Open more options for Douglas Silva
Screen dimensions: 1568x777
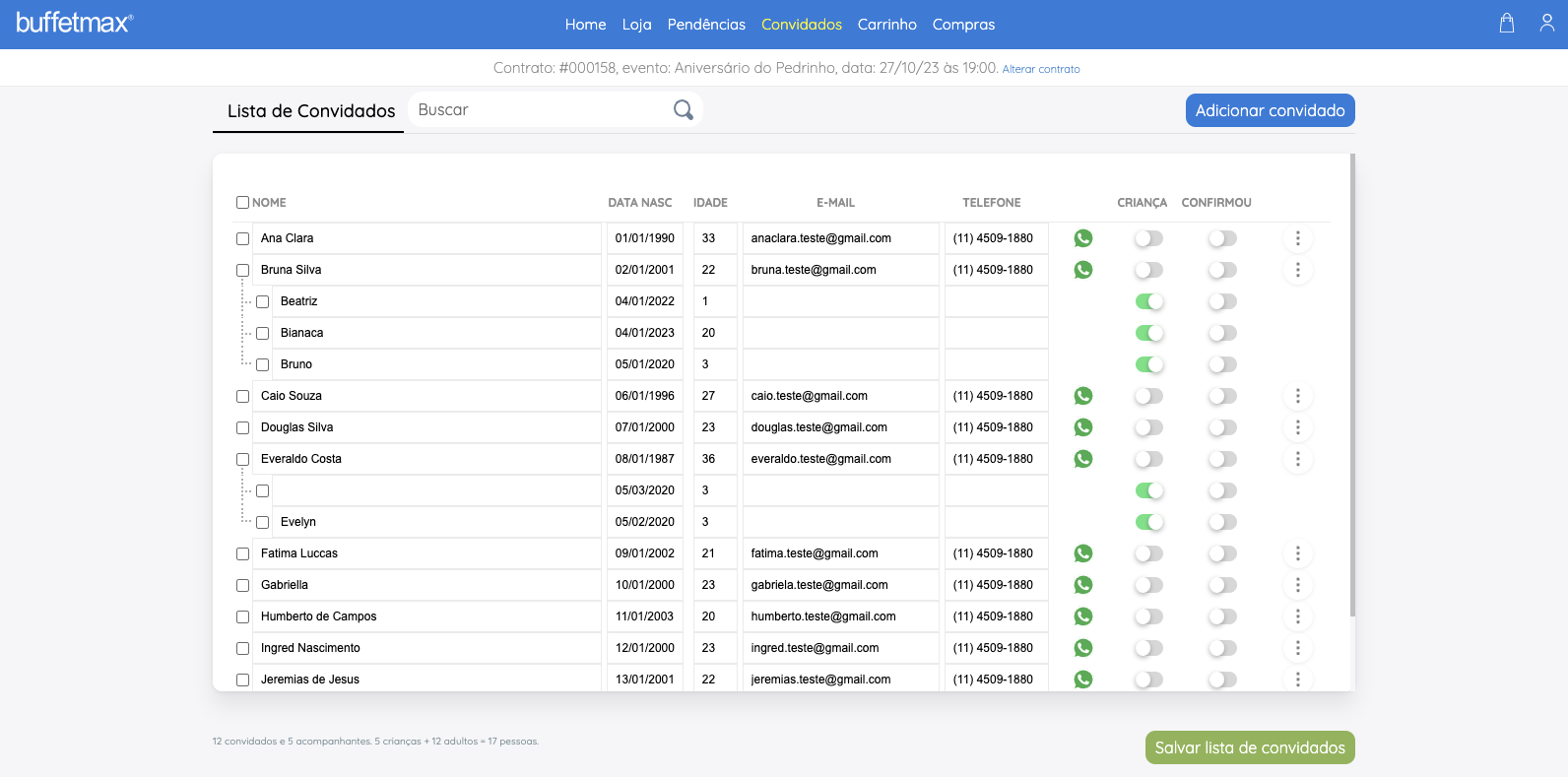pos(1298,427)
